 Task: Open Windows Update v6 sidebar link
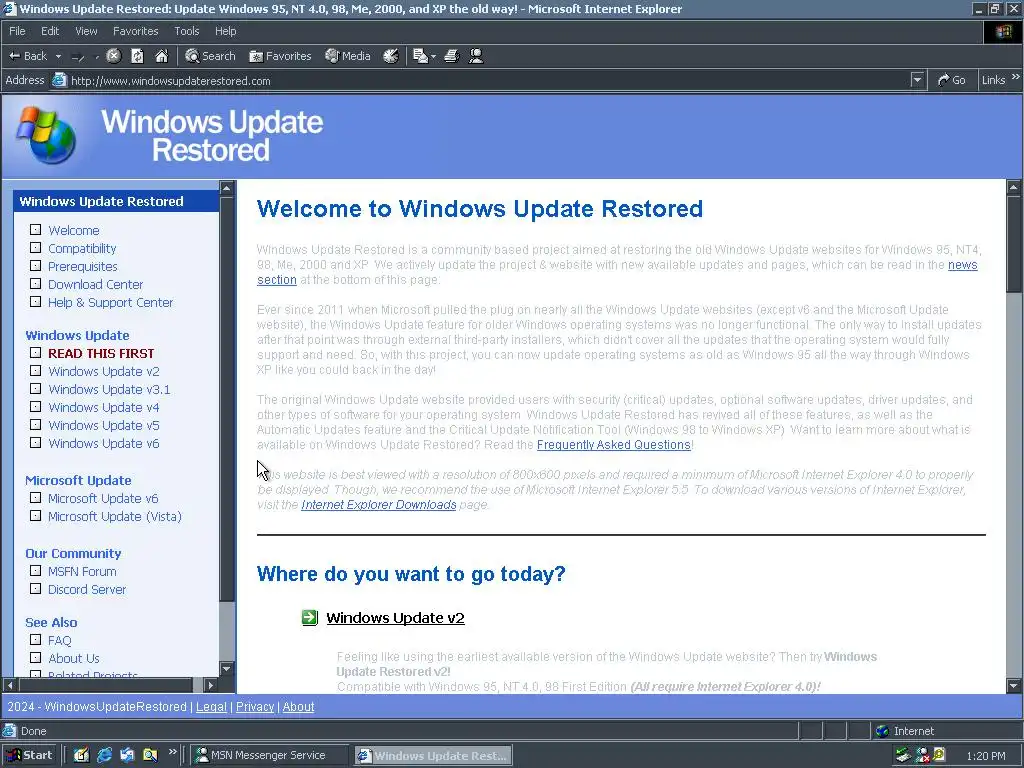[104, 443]
